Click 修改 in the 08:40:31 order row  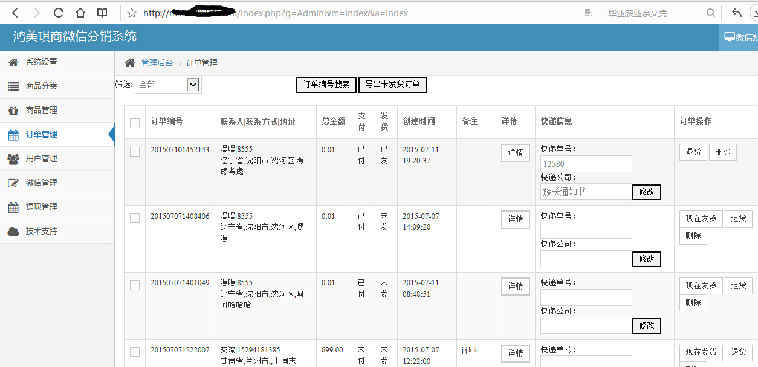646,326
